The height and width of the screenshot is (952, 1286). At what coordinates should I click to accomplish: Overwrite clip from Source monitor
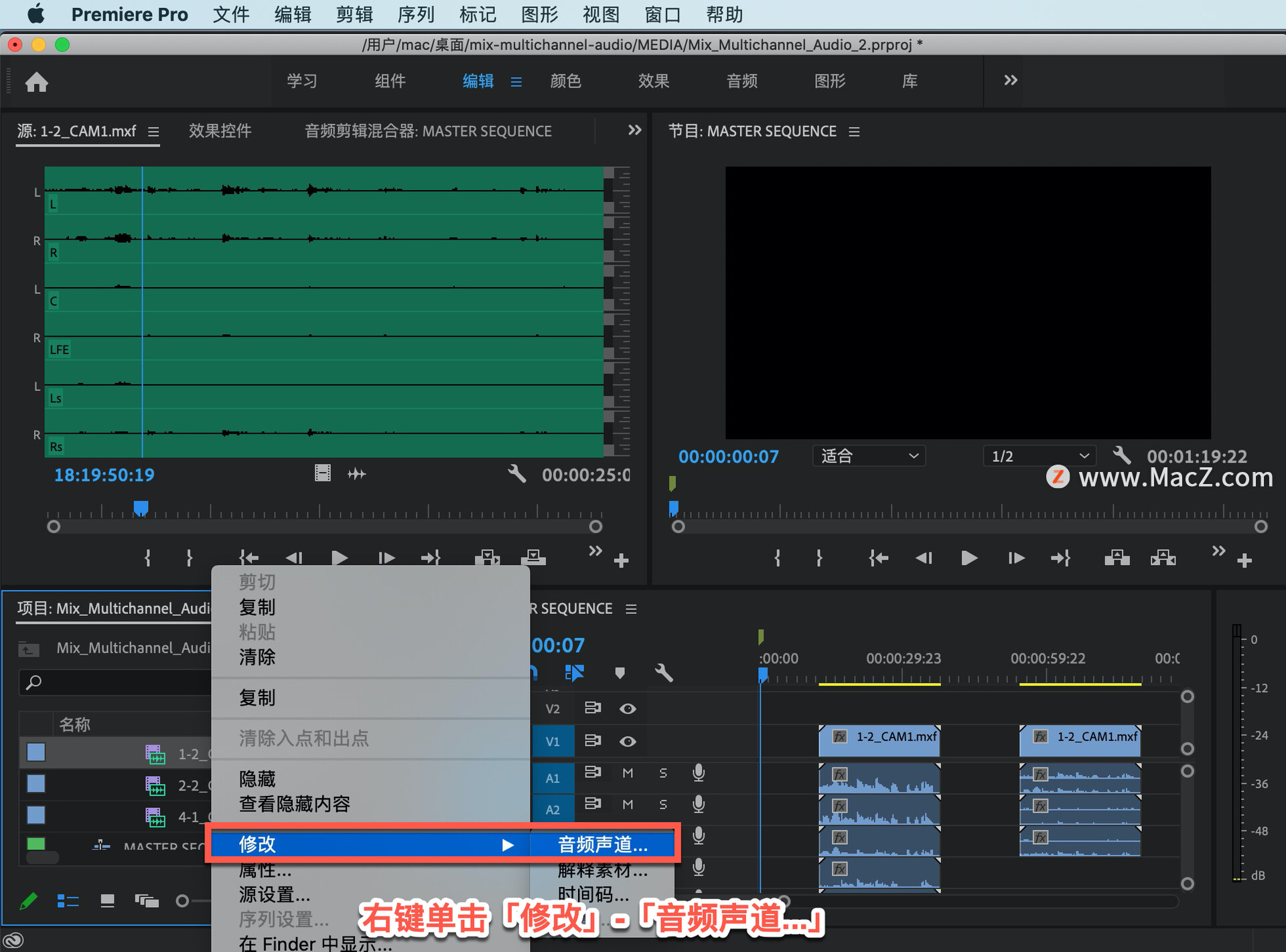[x=533, y=558]
